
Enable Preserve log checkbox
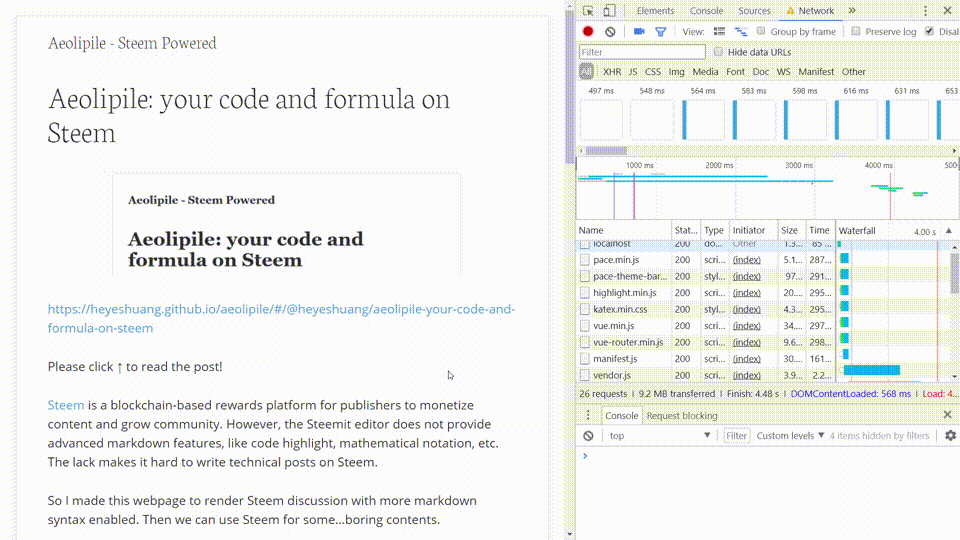(x=856, y=31)
